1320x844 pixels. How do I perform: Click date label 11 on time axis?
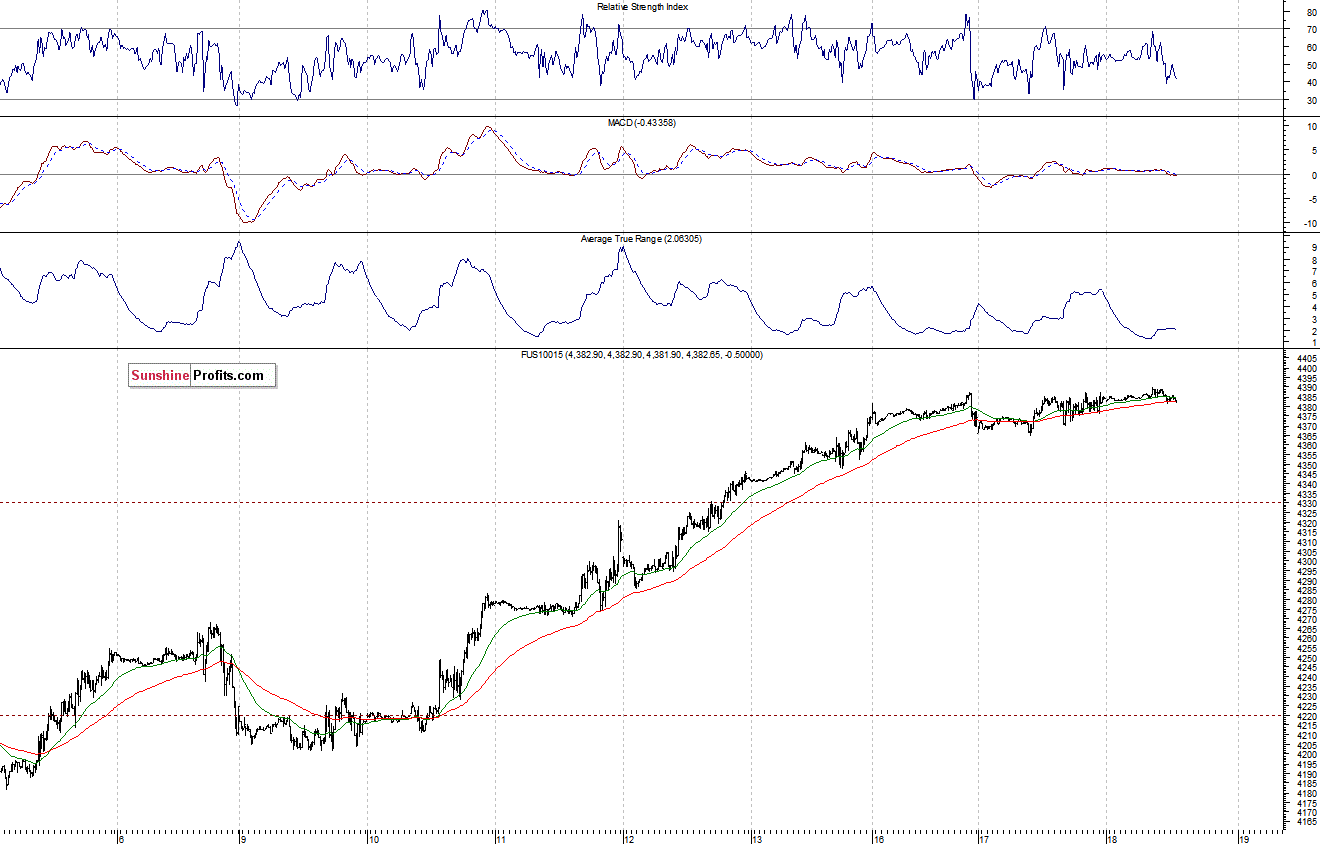[x=499, y=839]
